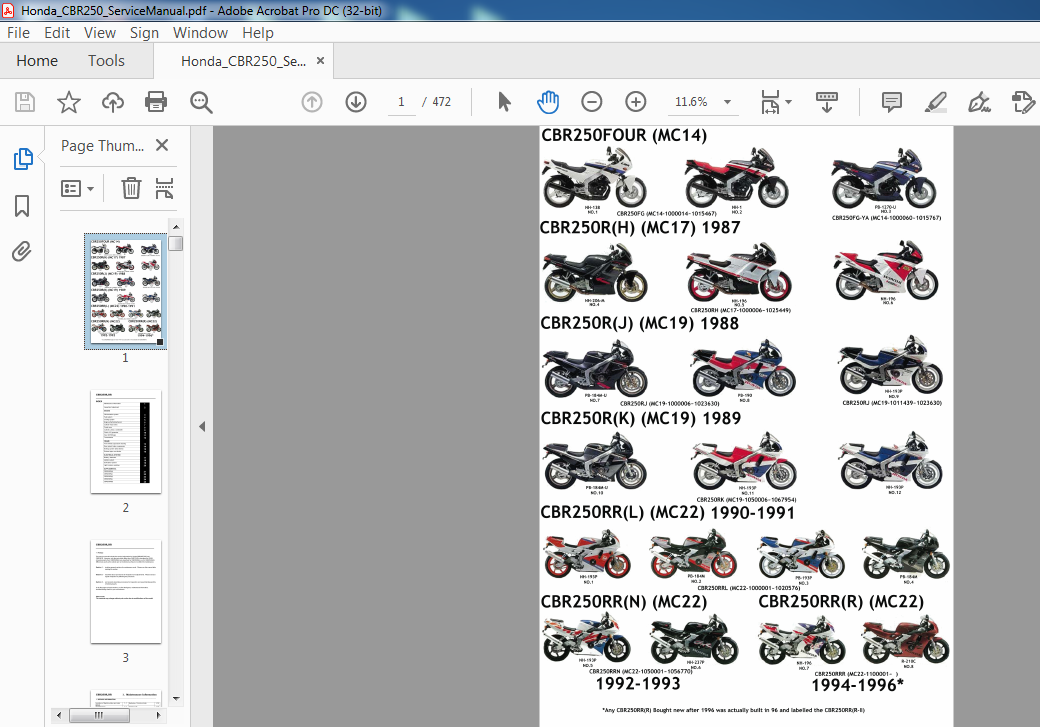Click the "CBR250R(J) (MC19) 1988" heading
The height and width of the screenshot is (727, 1040).
tap(639, 323)
